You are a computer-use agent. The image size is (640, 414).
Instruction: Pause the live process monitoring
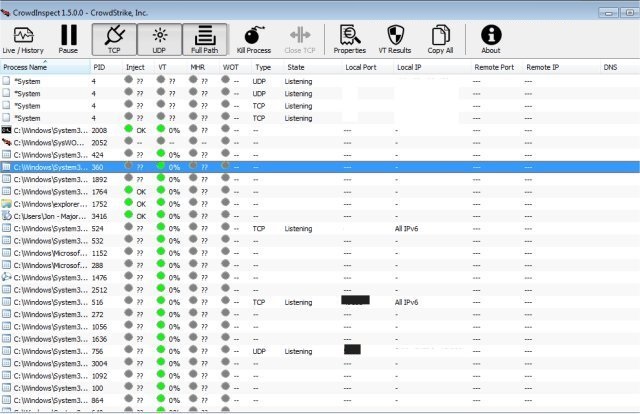pos(68,40)
